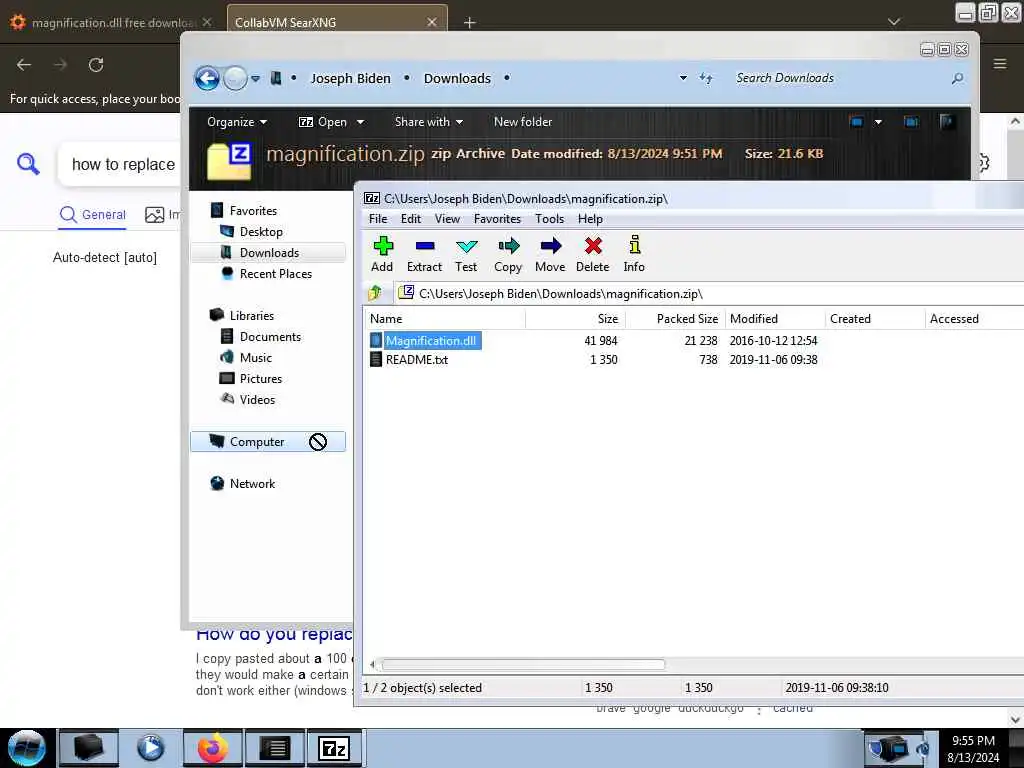Open the 7-Zip taskbar button

click(334, 748)
